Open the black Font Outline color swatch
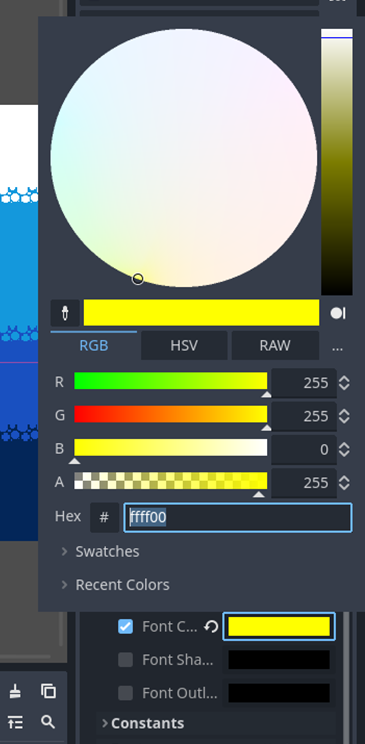Viewport: 365px width, 744px height. pos(279,693)
